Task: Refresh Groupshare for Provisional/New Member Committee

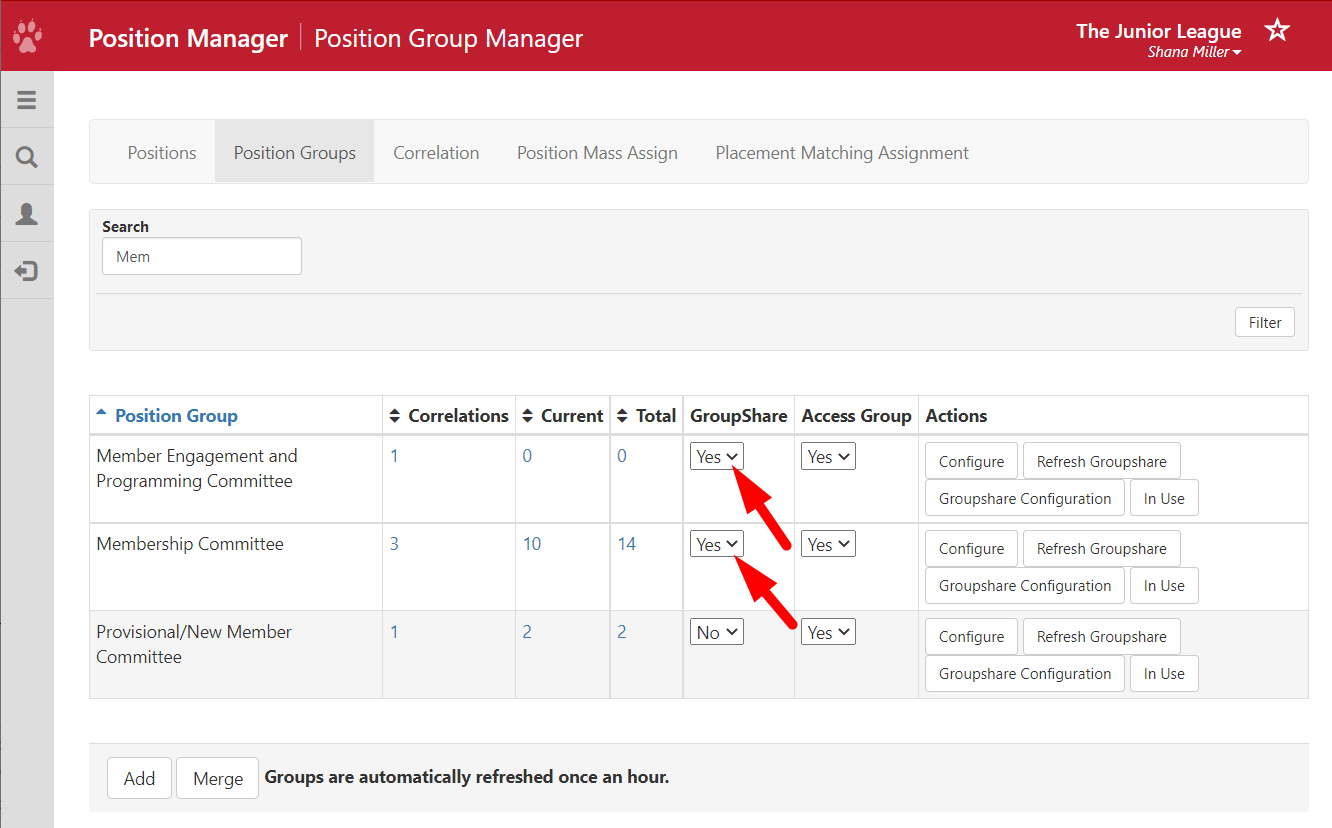Action: 1101,636
